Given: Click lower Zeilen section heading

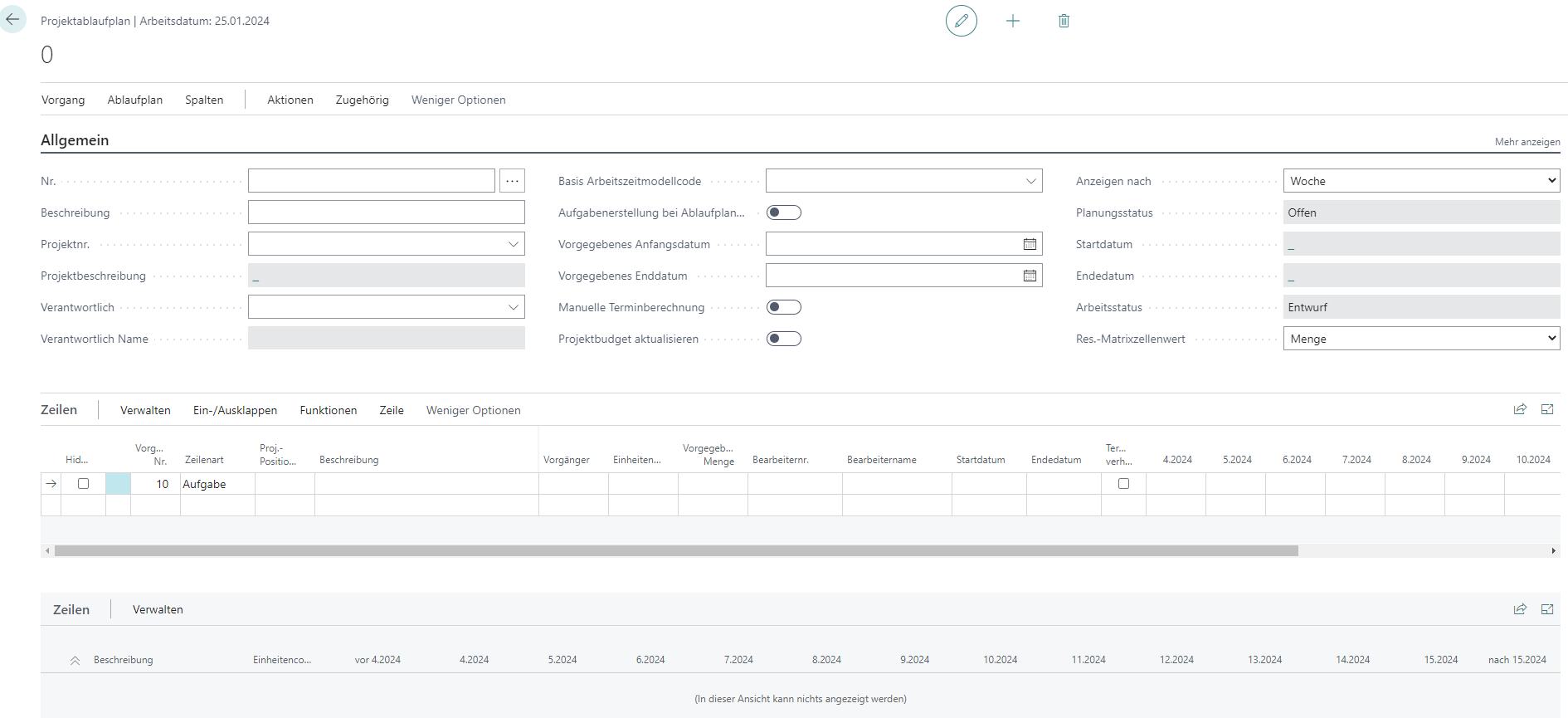Looking at the screenshot, I should click(71, 609).
